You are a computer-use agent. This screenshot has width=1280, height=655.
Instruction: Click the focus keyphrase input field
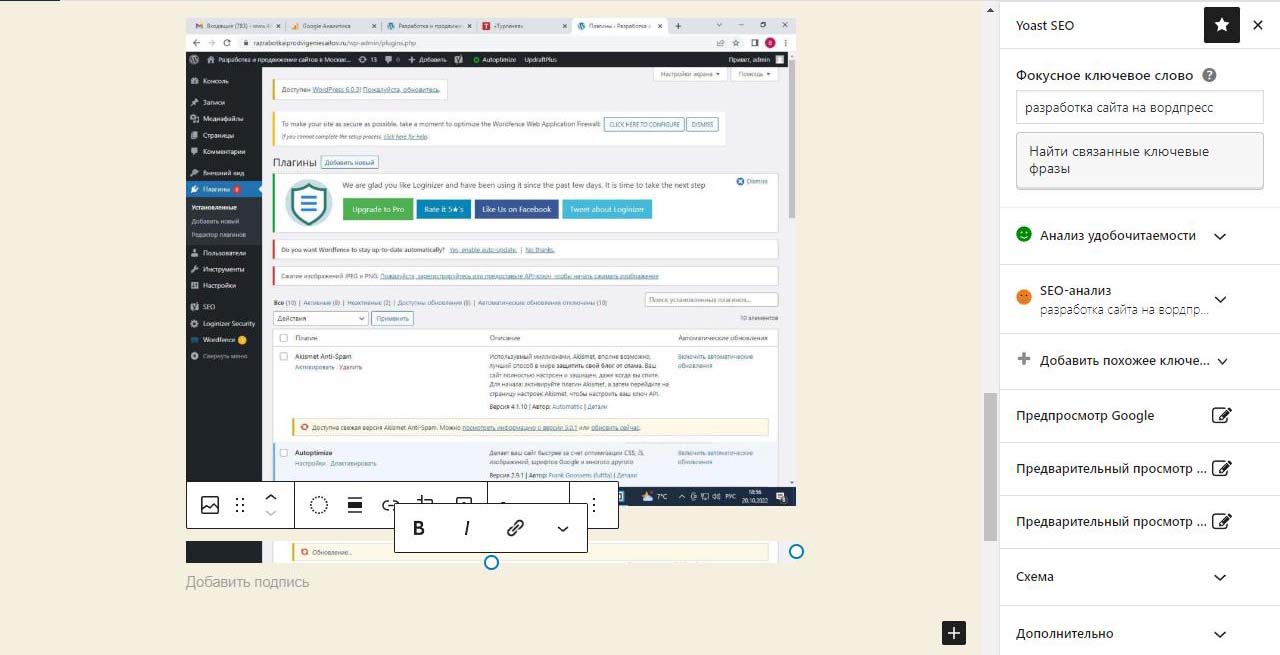[1139, 108]
